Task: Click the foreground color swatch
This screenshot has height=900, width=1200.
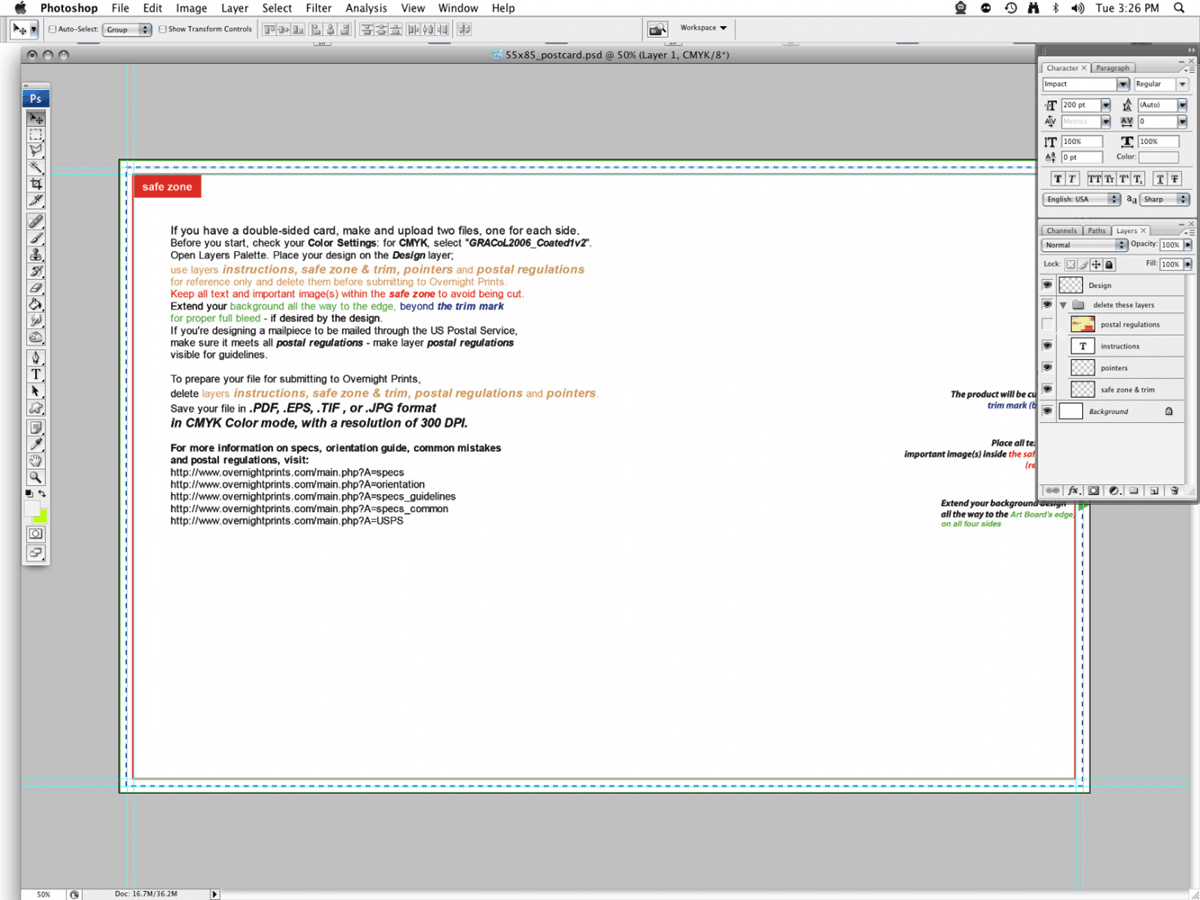Action: pos(32,509)
